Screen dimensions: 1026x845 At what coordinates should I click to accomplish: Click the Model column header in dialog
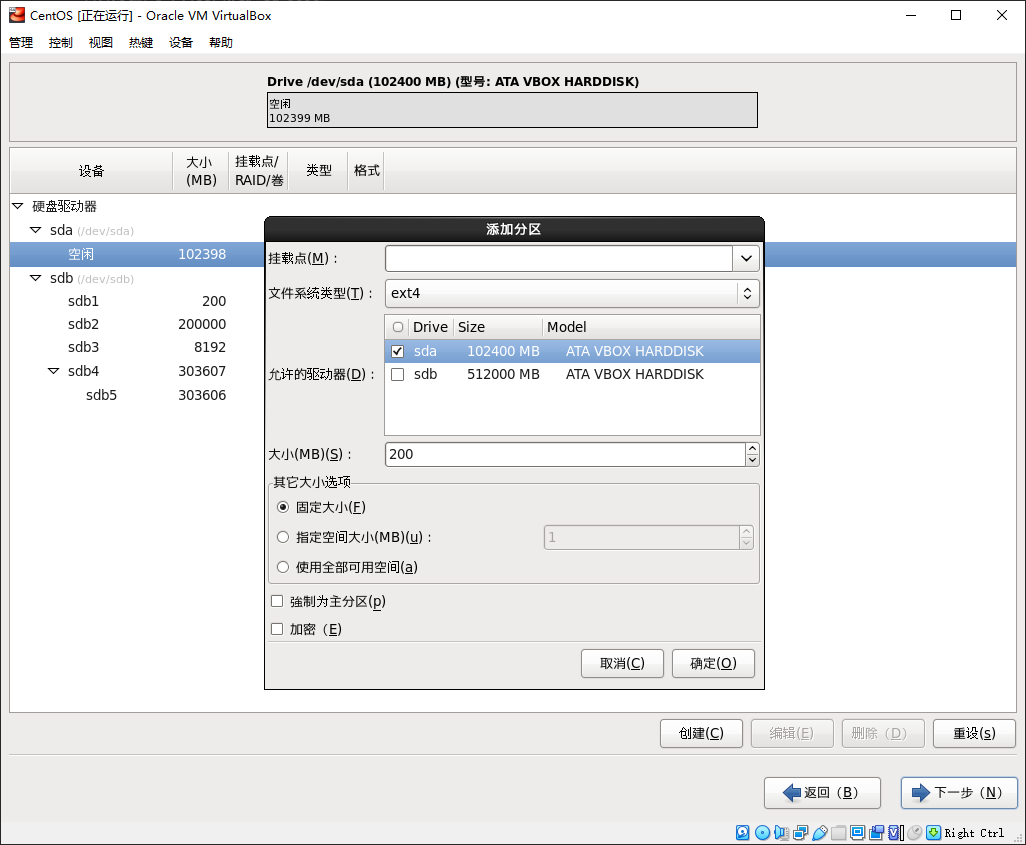pyautogui.click(x=652, y=327)
